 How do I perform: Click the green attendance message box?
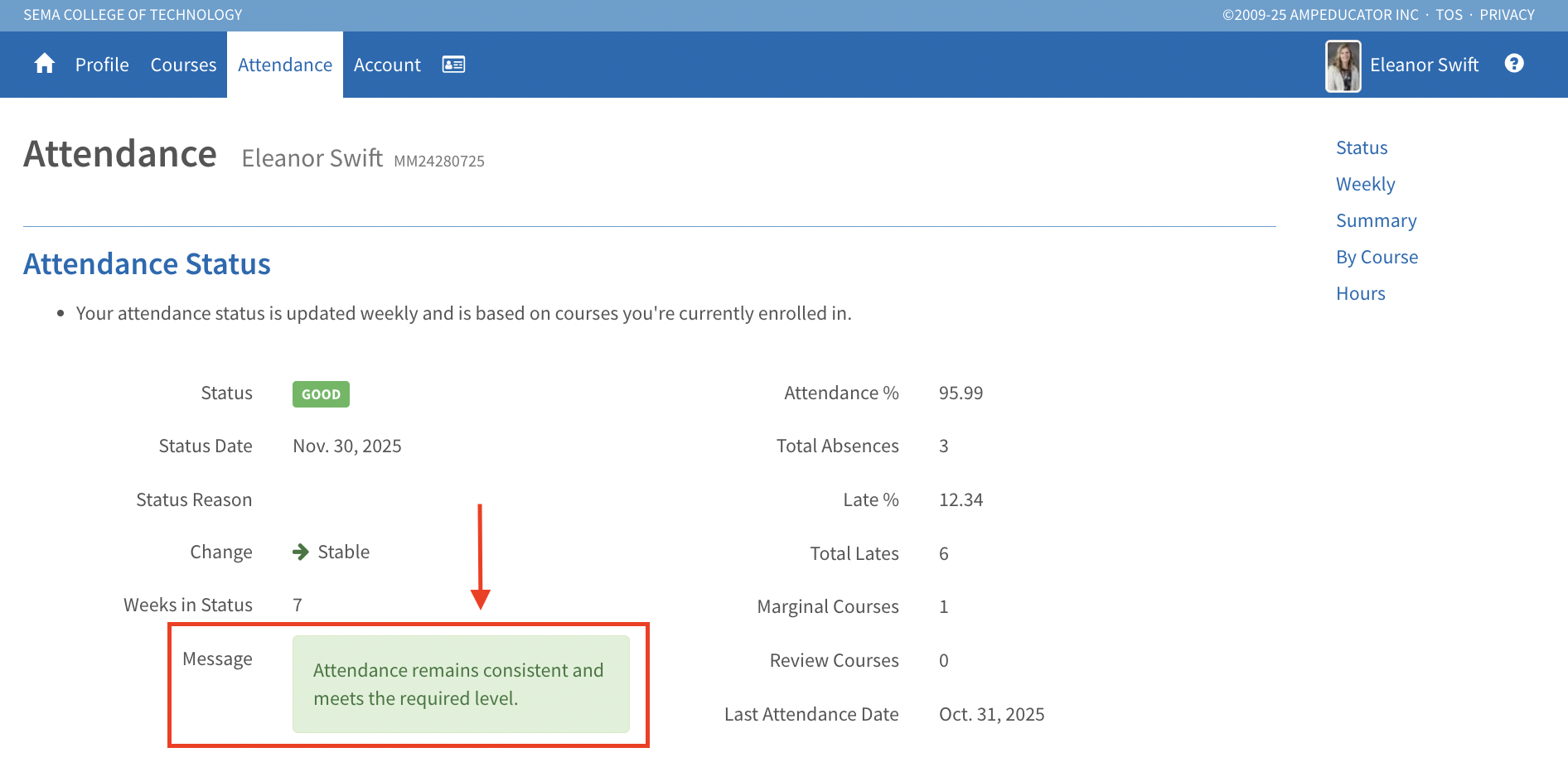click(x=461, y=684)
